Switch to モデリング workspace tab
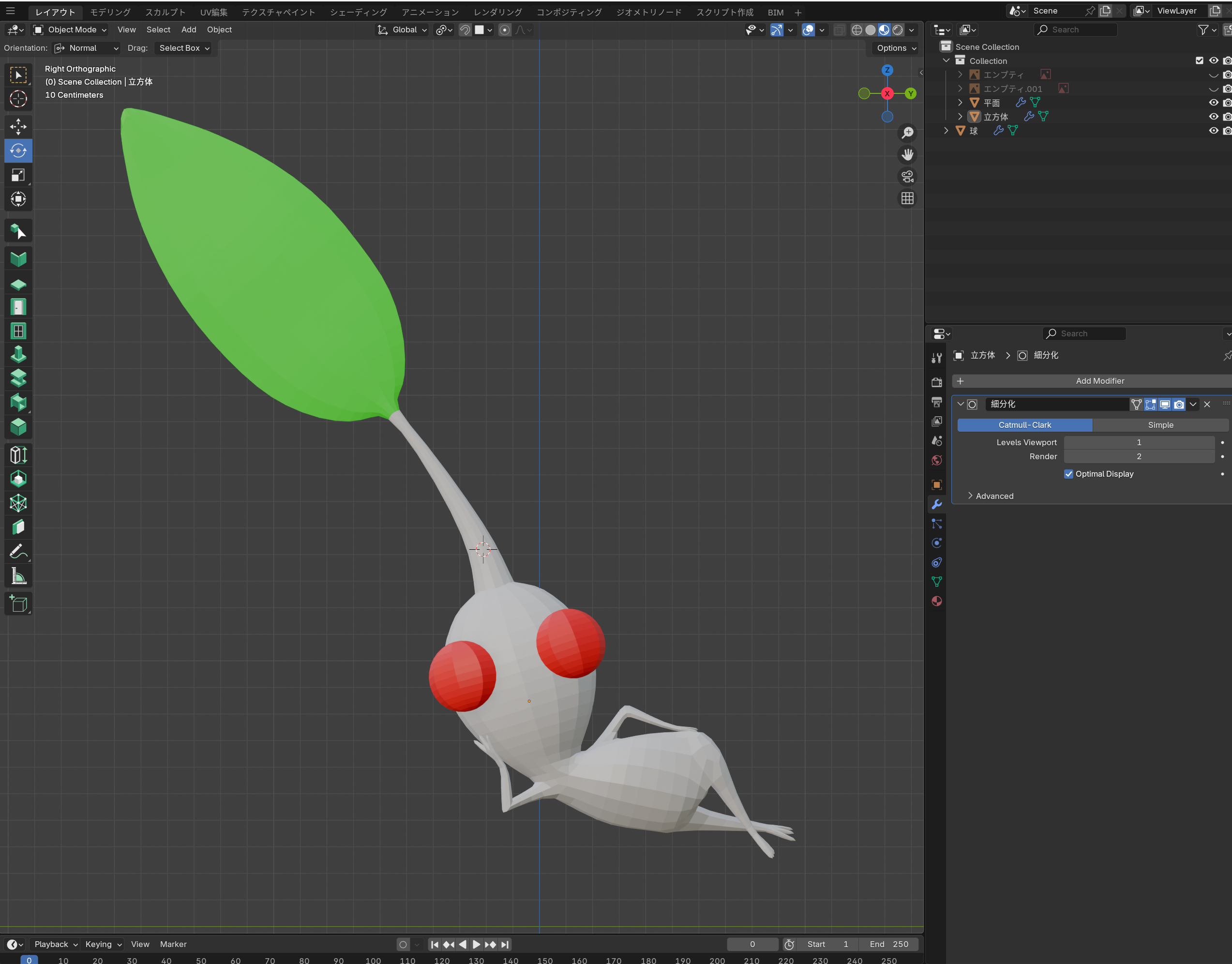Screen dimensions: 1232x964 coord(110,13)
